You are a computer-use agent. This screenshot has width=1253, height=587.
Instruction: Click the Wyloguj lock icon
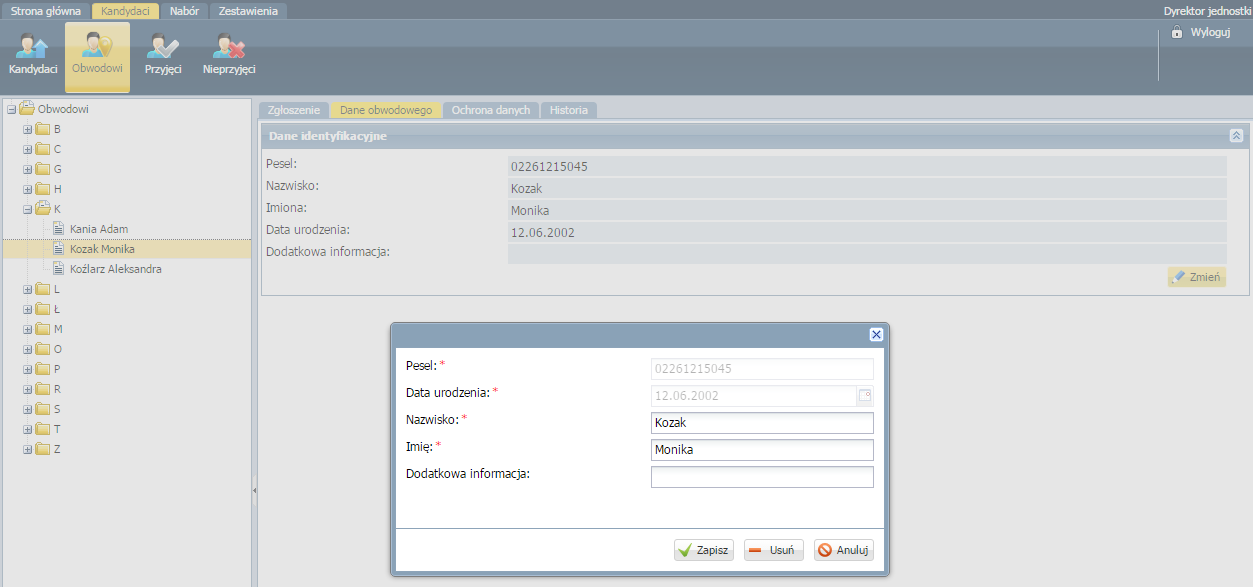tap(1177, 33)
